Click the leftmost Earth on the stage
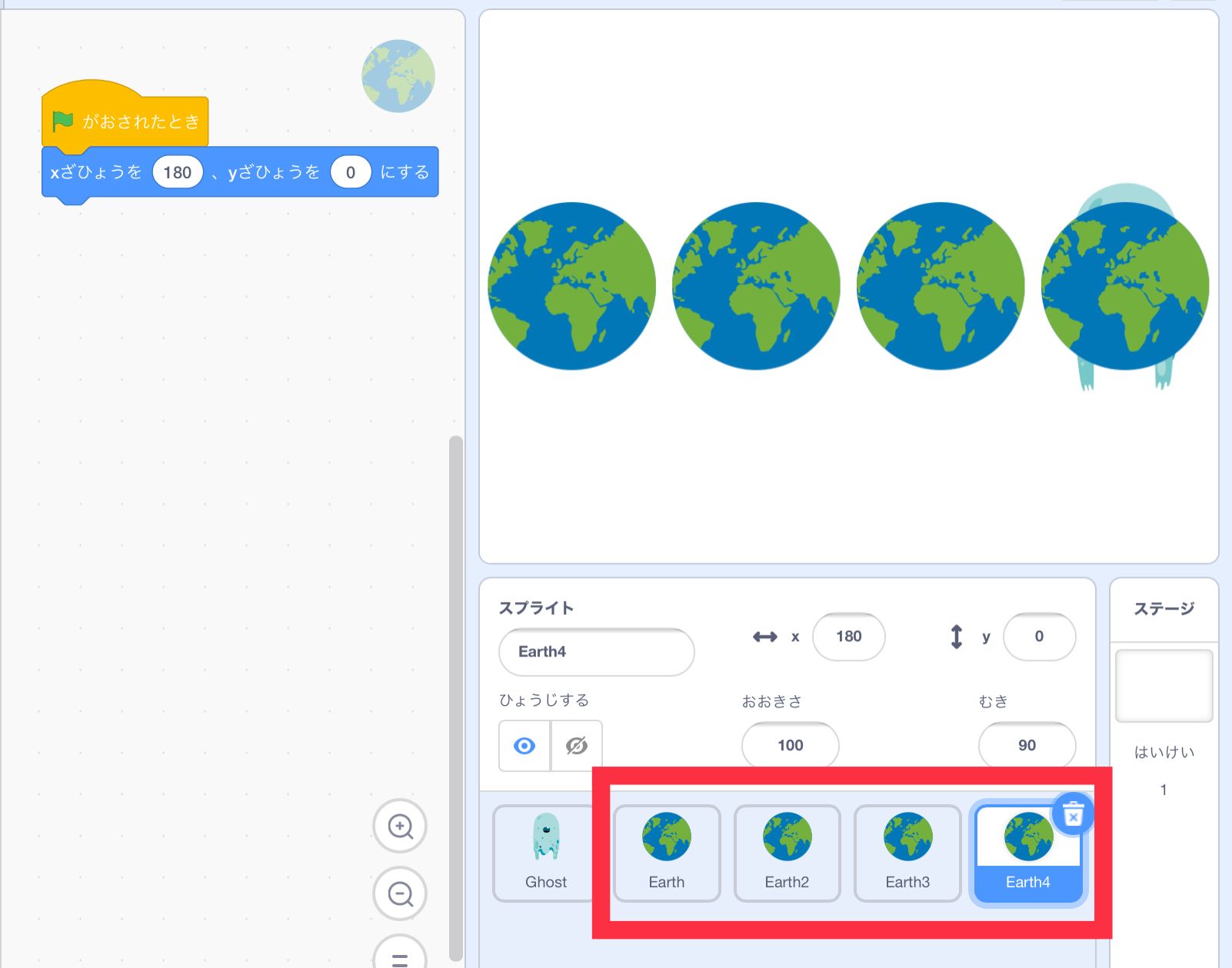 (x=572, y=286)
